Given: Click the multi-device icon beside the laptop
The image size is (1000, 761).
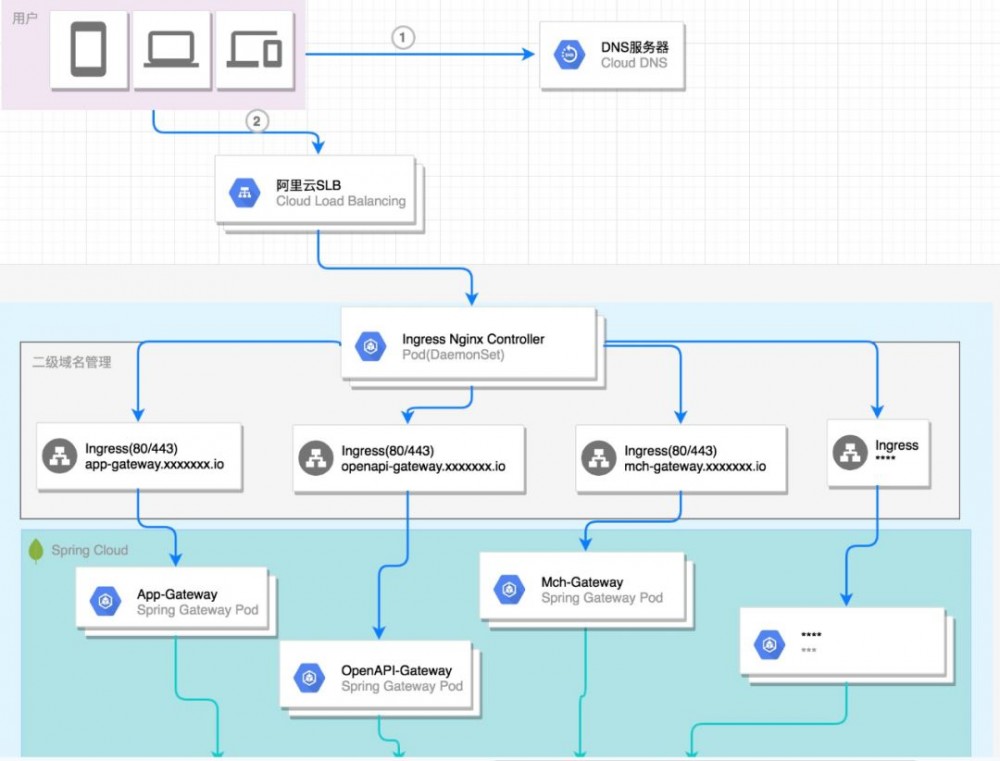Looking at the screenshot, I should click(252, 50).
